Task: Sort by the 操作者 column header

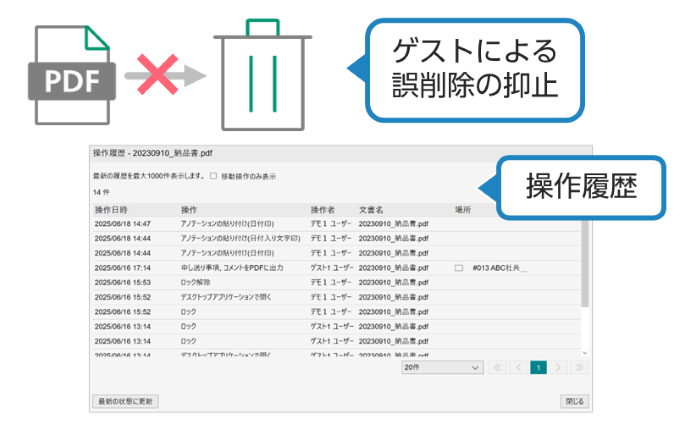Action: pyautogui.click(x=323, y=210)
